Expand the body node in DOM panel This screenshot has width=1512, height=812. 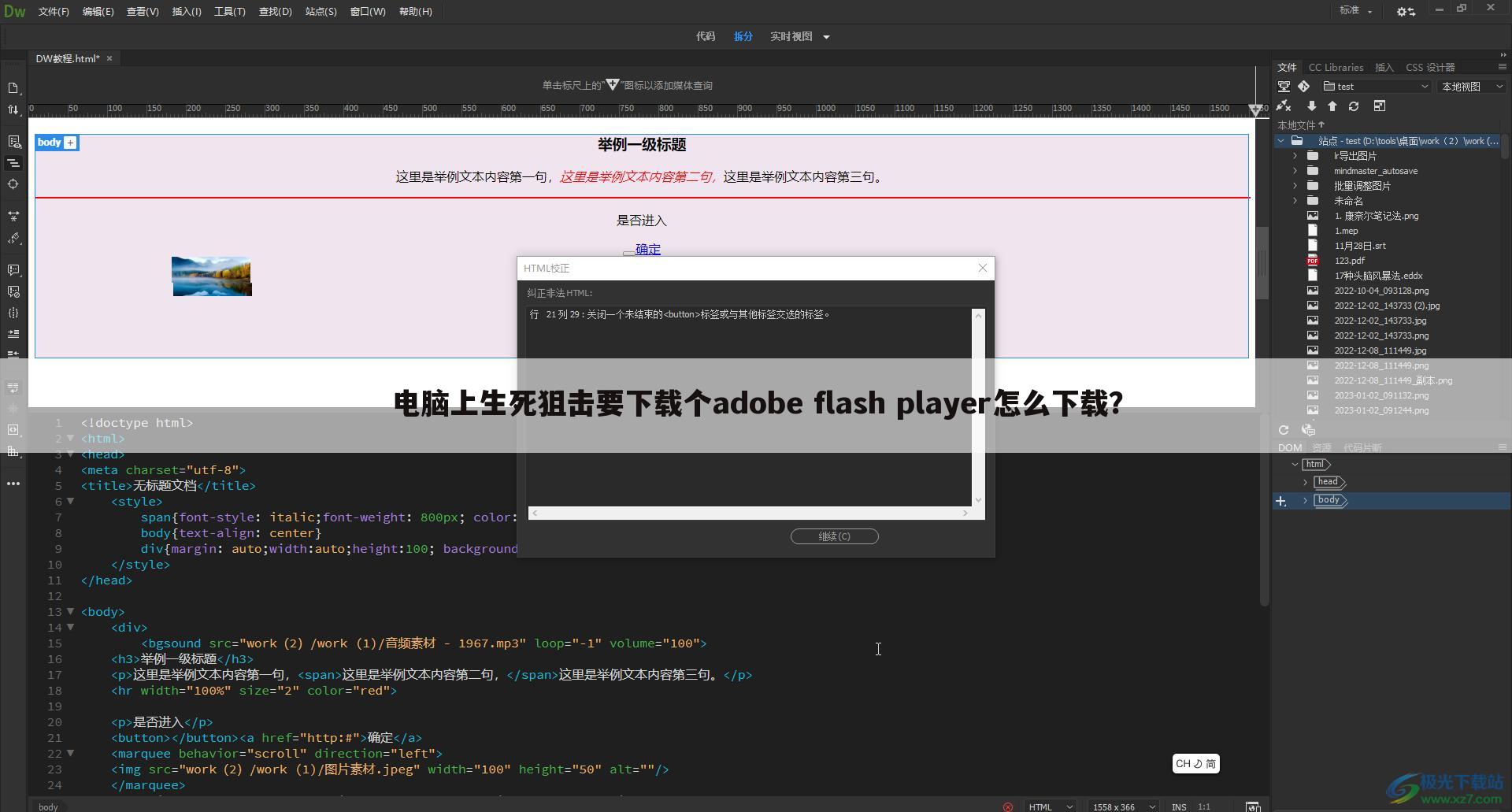pos(1305,500)
